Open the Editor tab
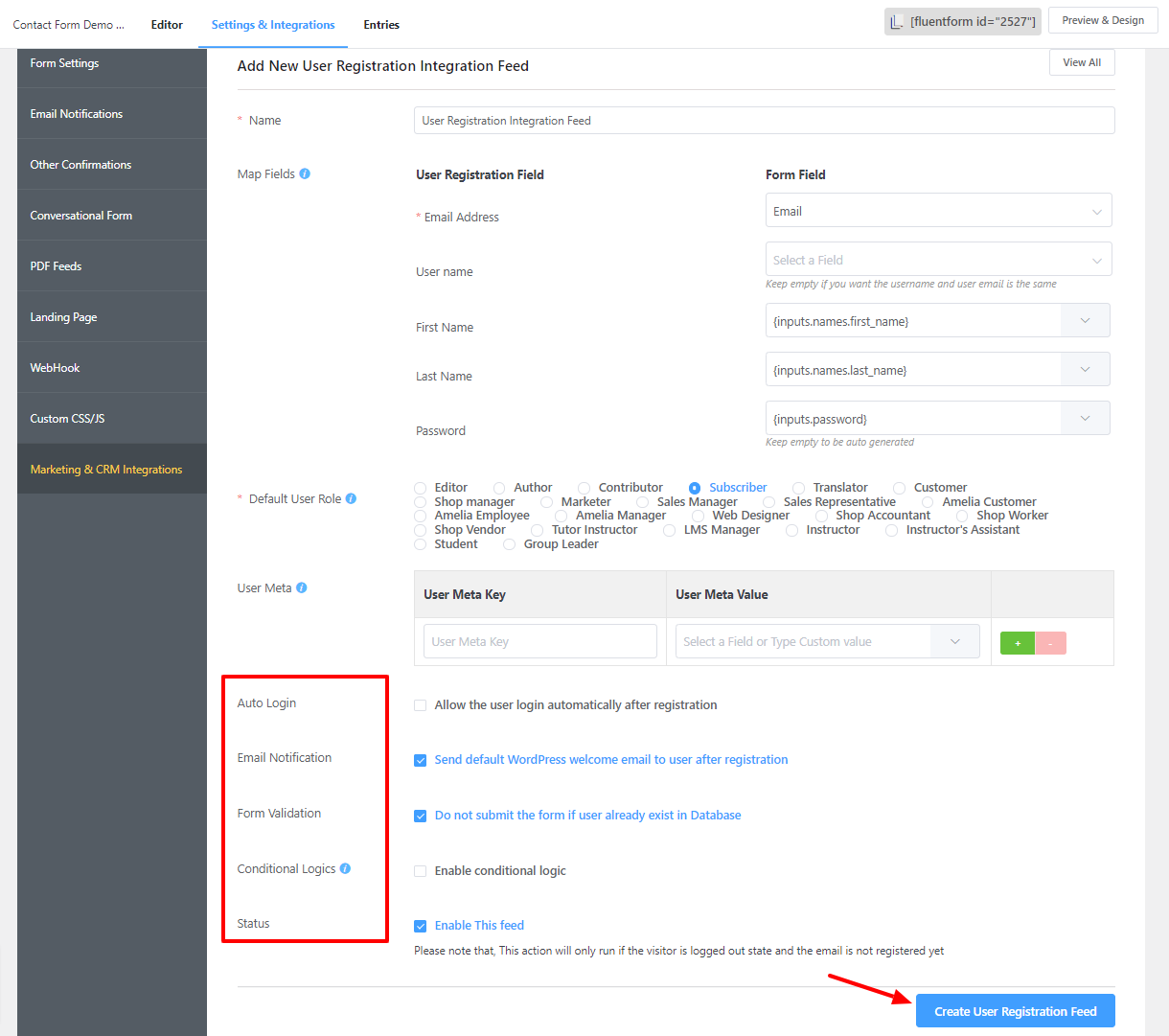The image size is (1169, 1036). pyautogui.click(x=167, y=25)
